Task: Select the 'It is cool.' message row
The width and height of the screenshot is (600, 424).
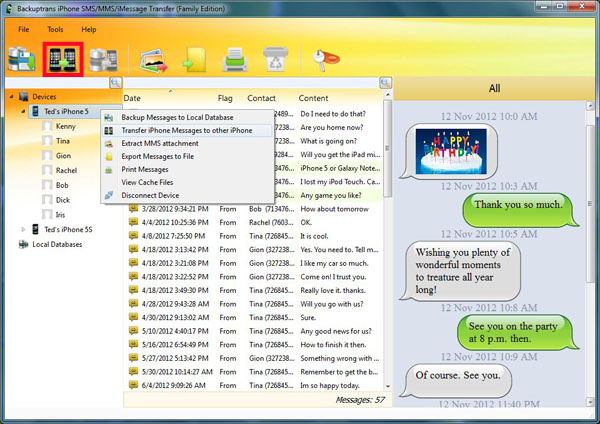Action: point(253,236)
